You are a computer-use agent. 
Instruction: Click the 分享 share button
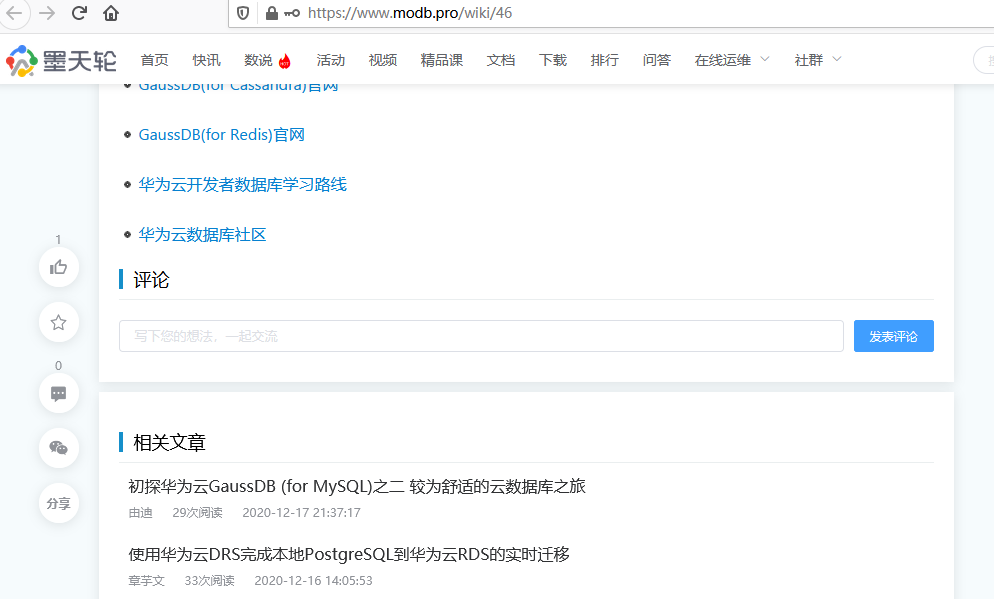pos(59,503)
